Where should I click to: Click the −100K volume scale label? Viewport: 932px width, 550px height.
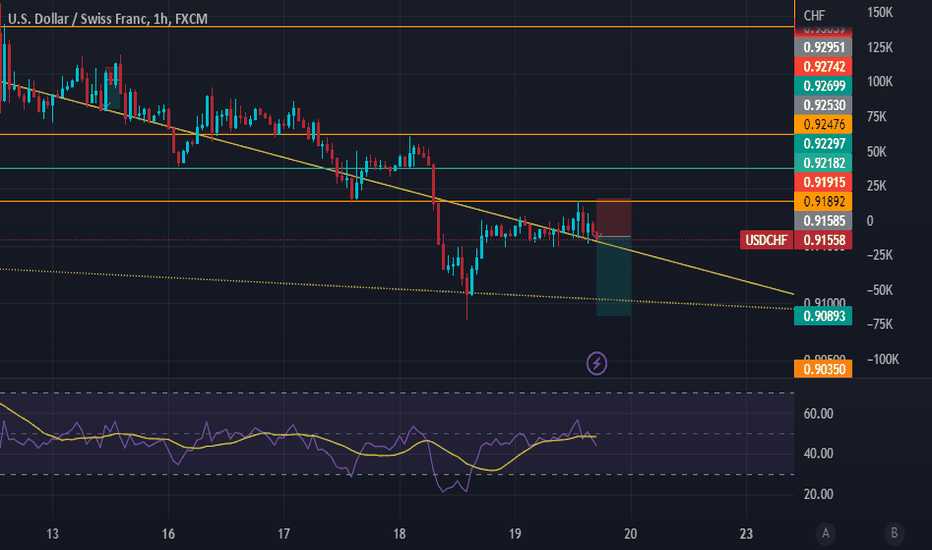883,359
